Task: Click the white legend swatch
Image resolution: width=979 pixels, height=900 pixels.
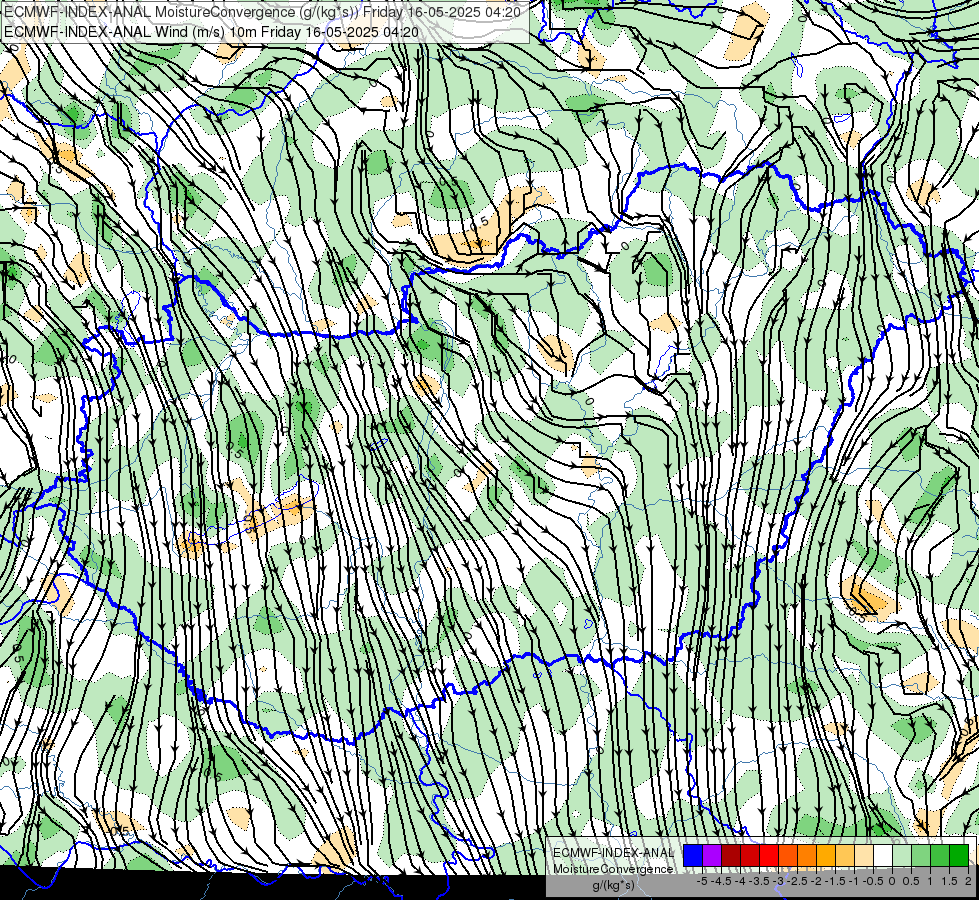Action: [x=883, y=855]
